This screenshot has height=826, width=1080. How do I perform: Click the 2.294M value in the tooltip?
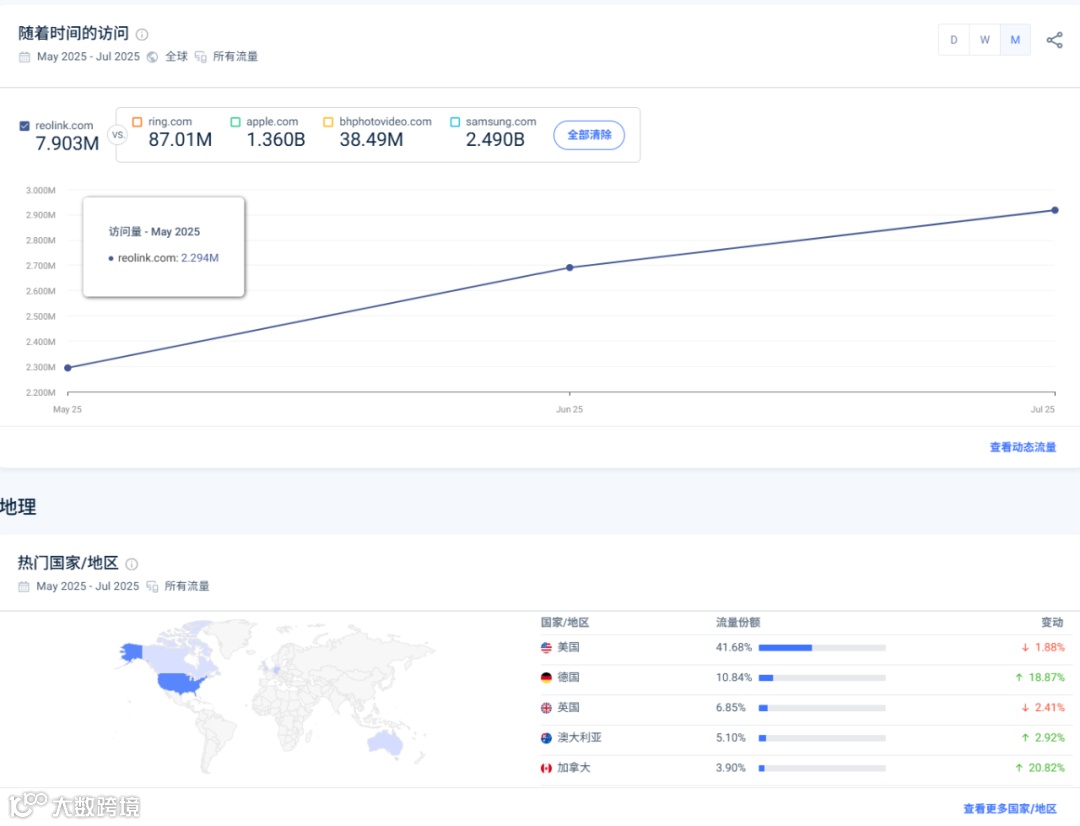pos(200,258)
